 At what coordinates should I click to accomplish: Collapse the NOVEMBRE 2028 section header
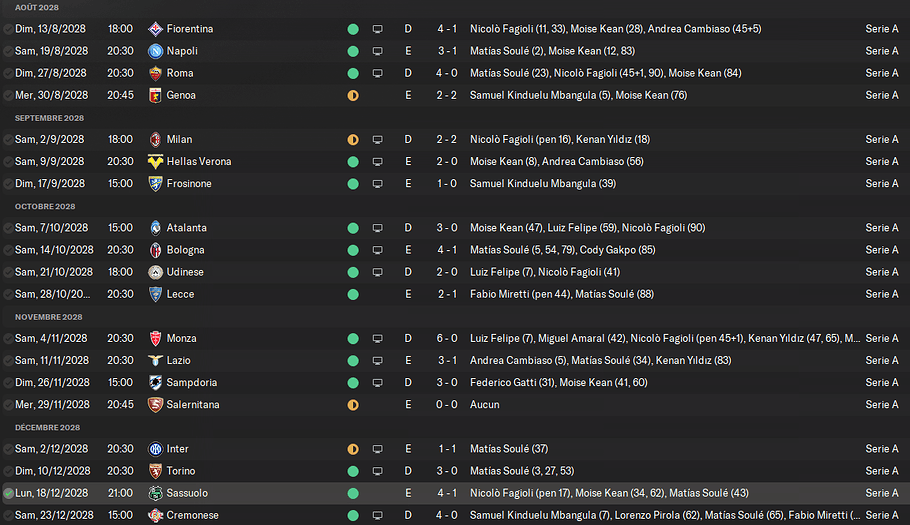51,316
